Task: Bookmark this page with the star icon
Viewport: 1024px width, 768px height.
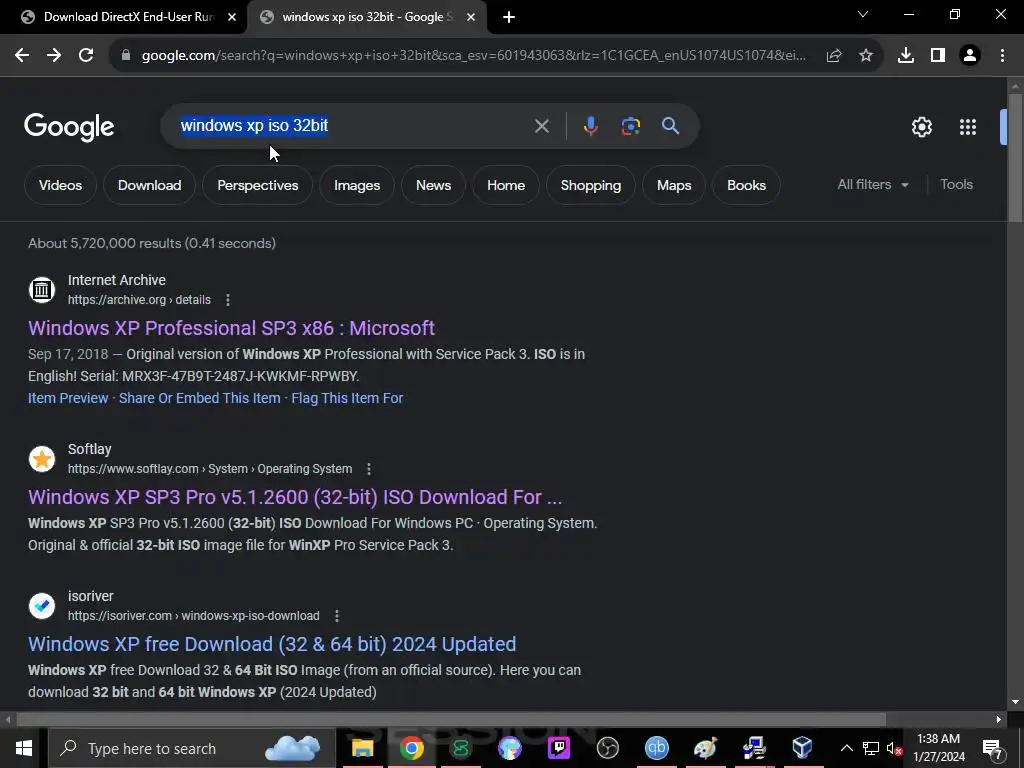Action: click(866, 56)
